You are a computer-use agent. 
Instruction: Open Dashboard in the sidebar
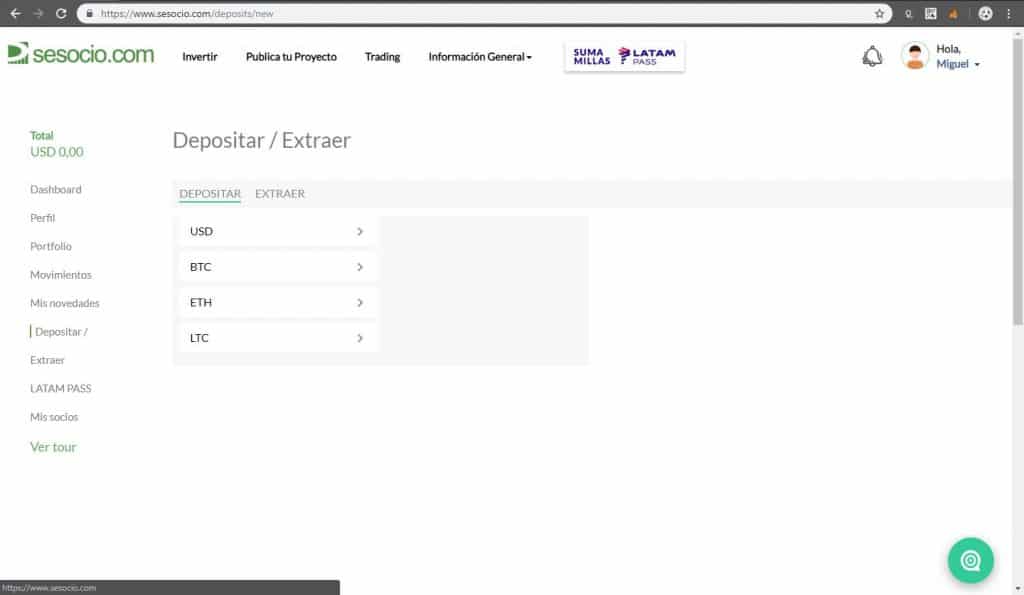[56, 189]
